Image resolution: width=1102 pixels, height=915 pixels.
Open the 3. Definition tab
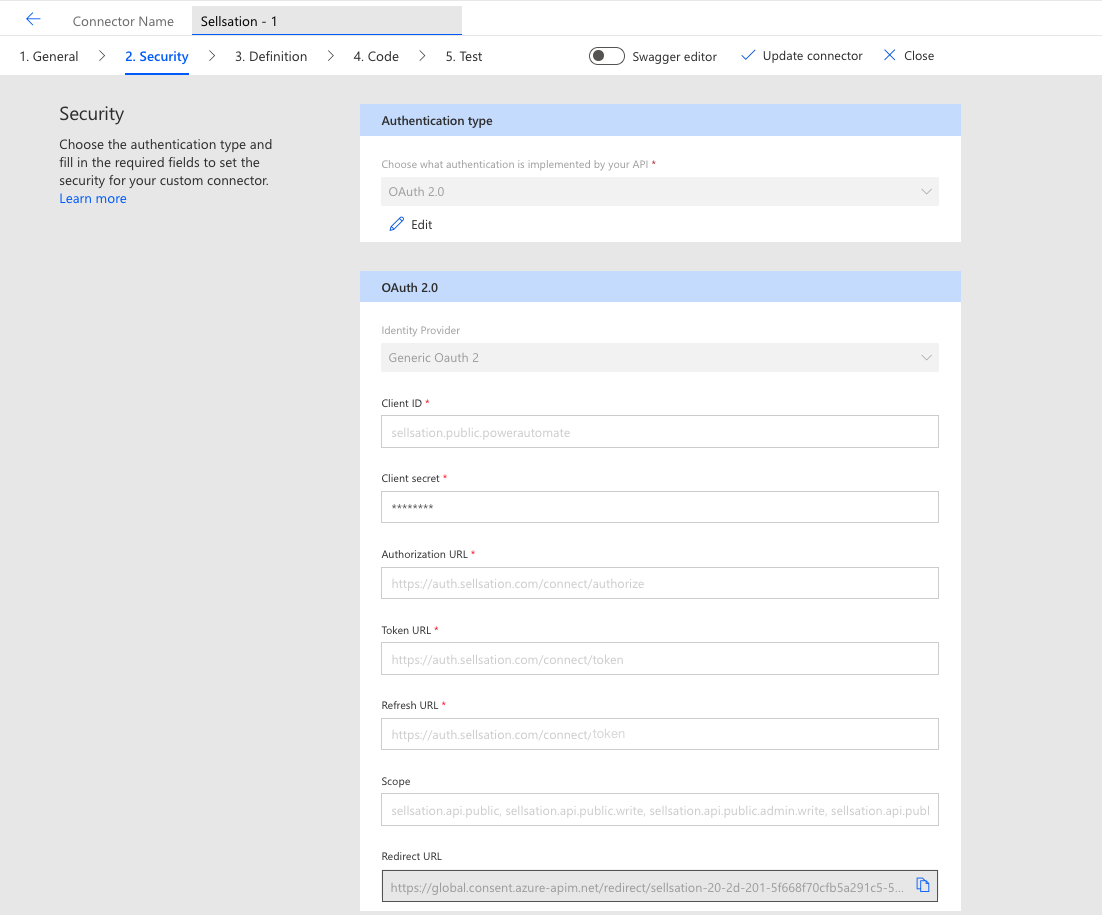click(271, 56)
